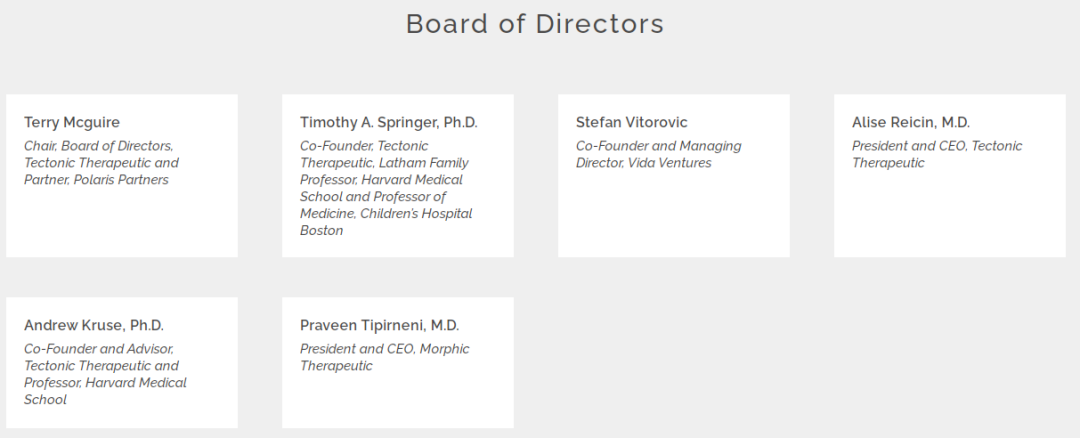Click empty lower area of Praveen Tipirneni card

point(397,401)
